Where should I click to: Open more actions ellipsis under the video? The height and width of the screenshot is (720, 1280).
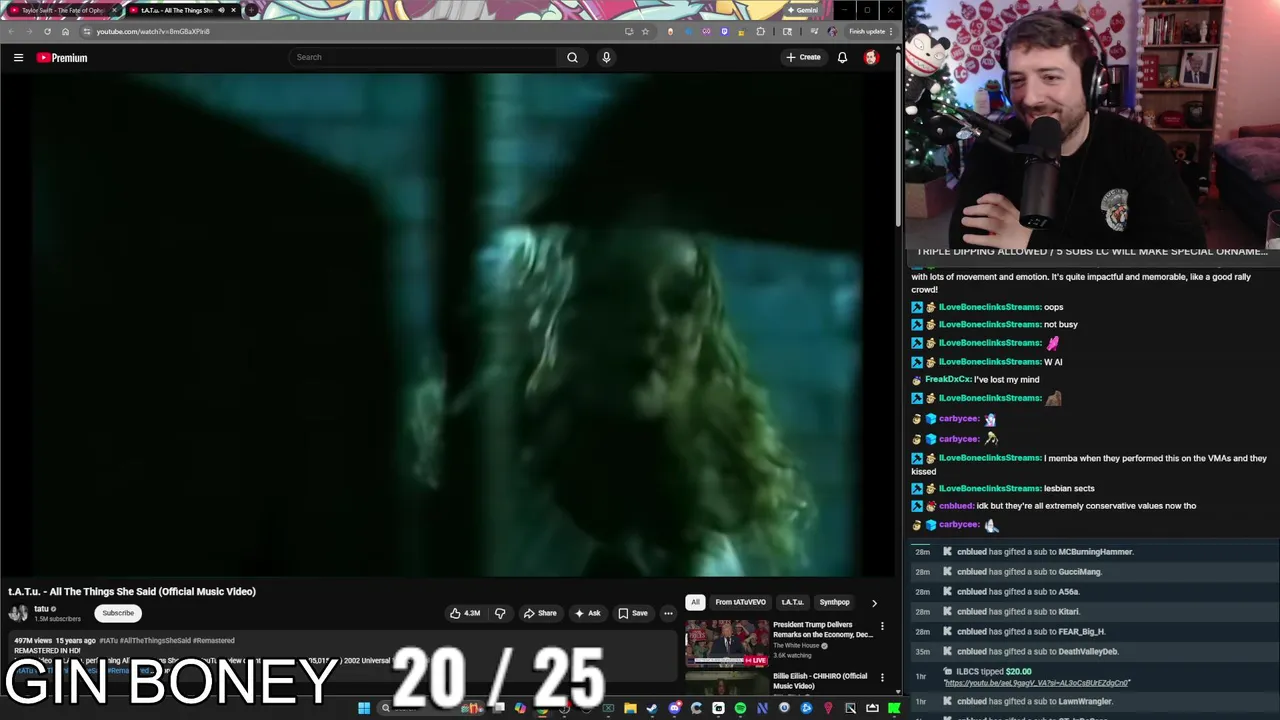(x=668, y=613)
